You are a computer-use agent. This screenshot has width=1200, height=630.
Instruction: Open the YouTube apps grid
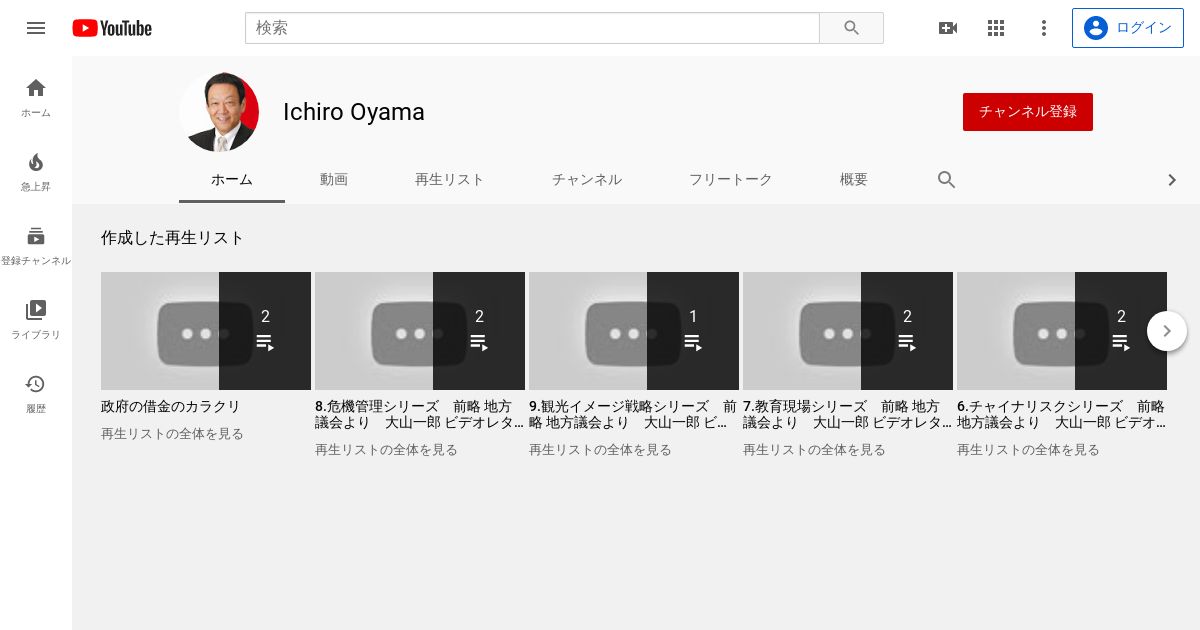995,28
